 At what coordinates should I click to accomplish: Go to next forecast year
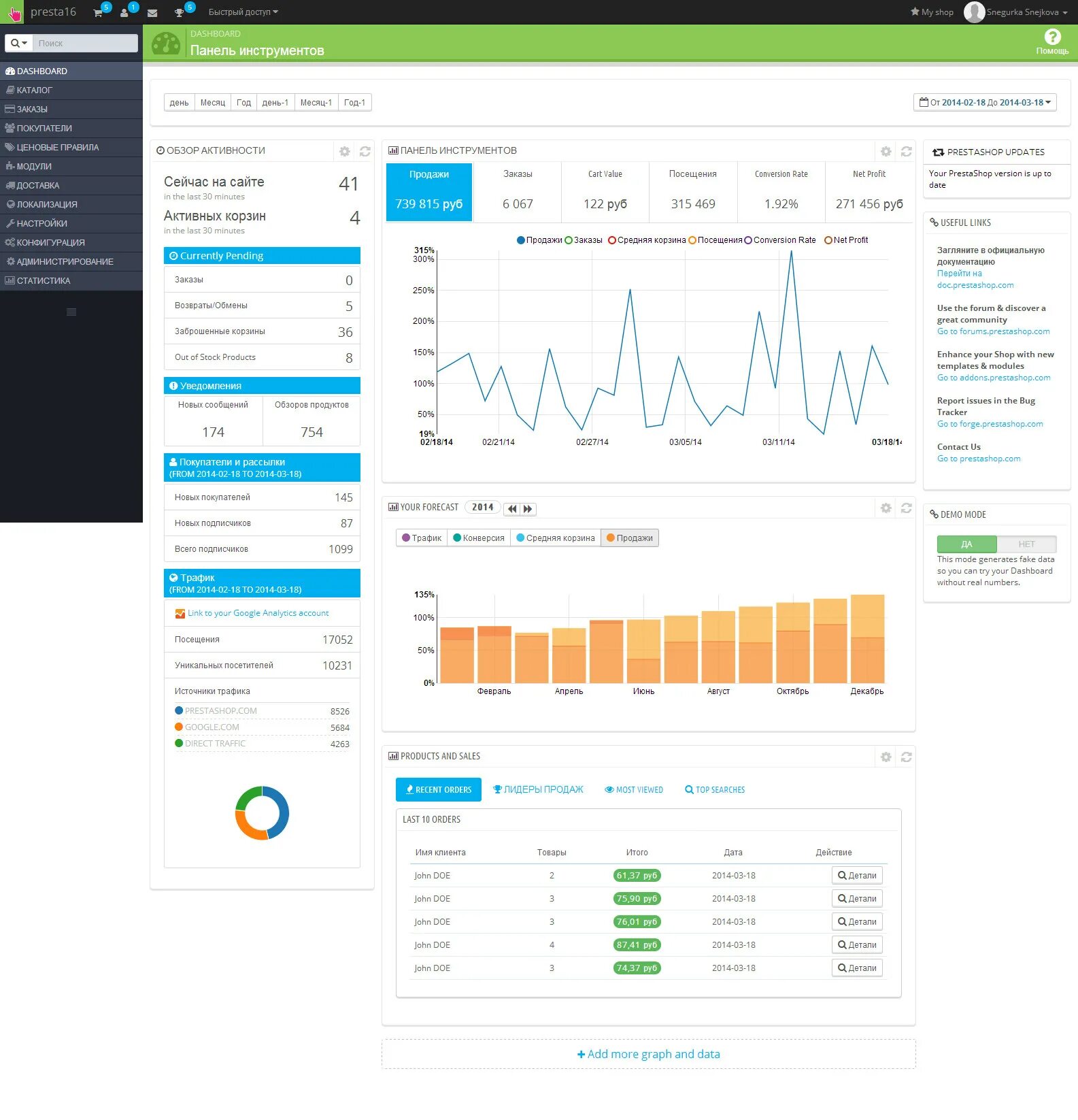click(528, 508)
